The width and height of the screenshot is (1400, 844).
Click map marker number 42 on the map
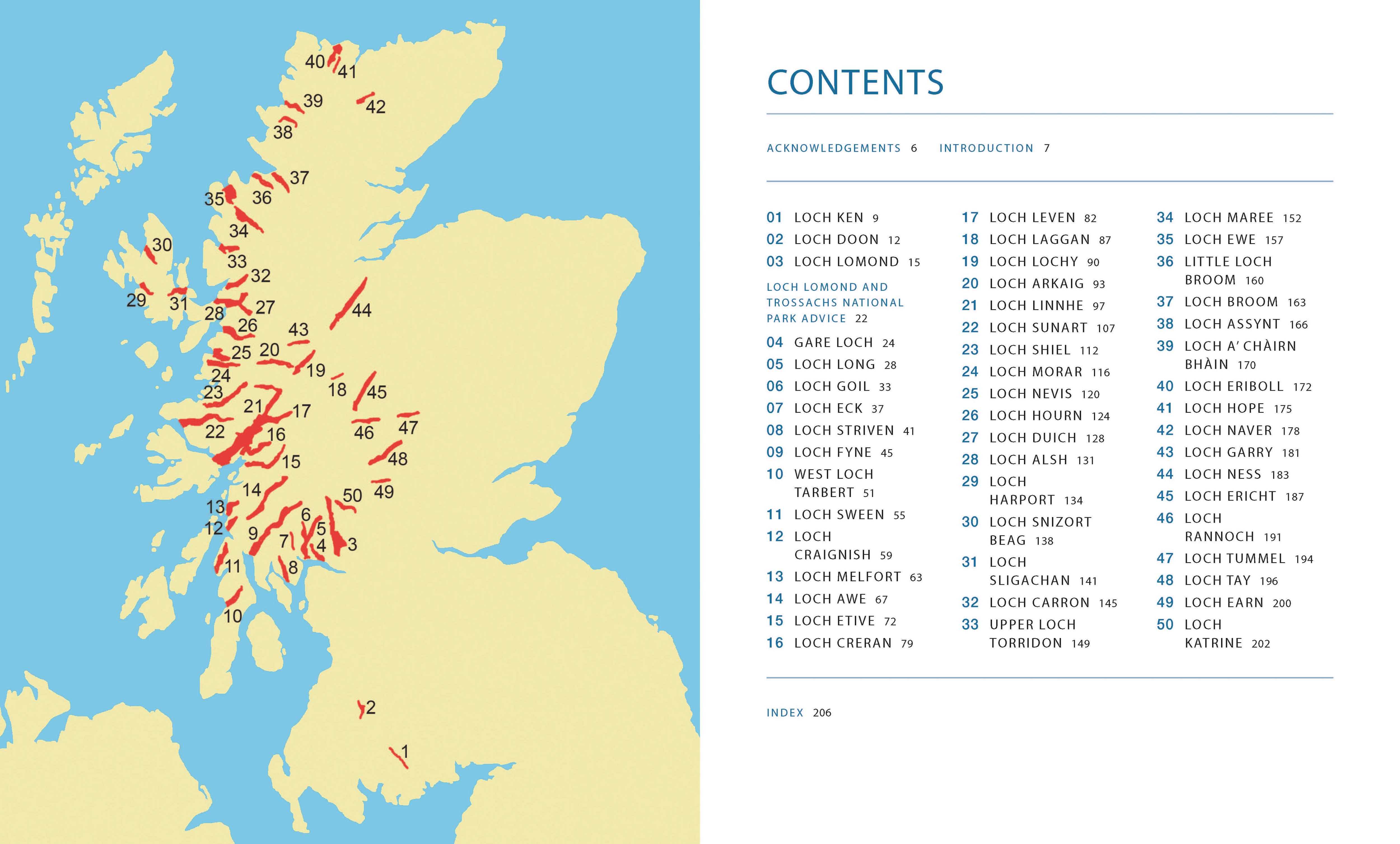375,107
